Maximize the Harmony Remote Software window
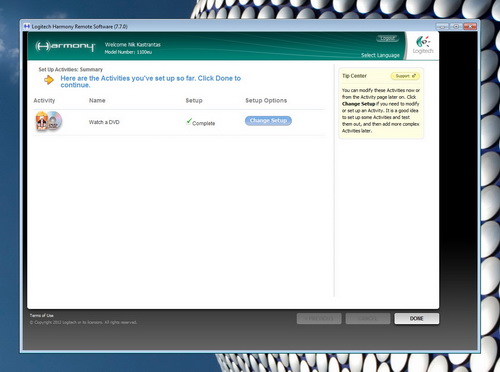This screenshot has width=500, height=372. point(456,26)
